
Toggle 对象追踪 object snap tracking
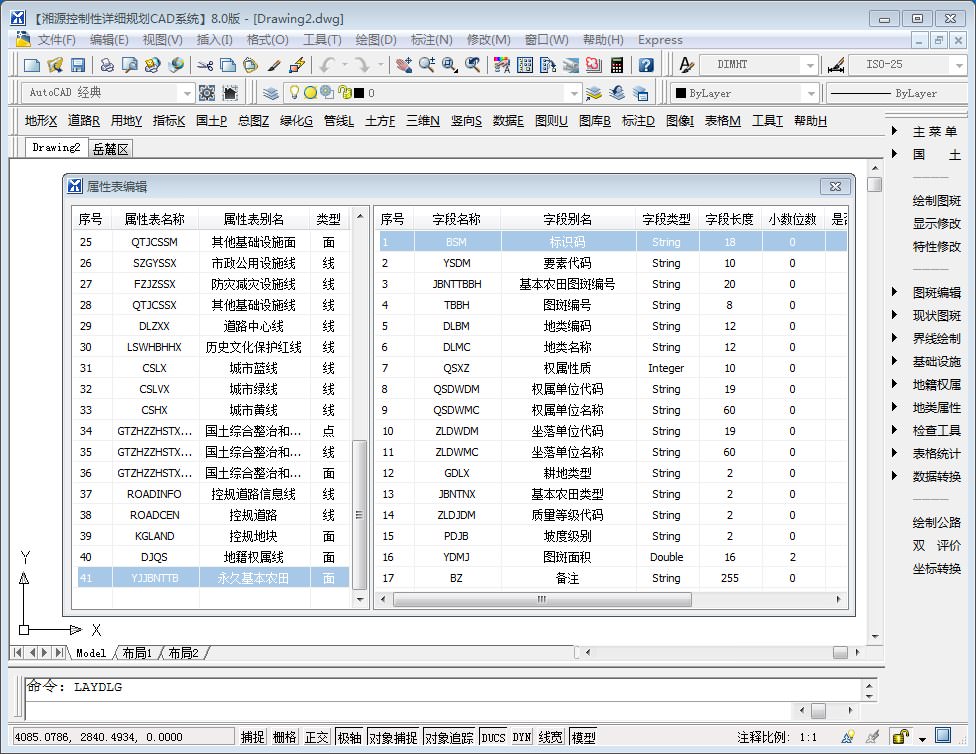coord(449,737)
